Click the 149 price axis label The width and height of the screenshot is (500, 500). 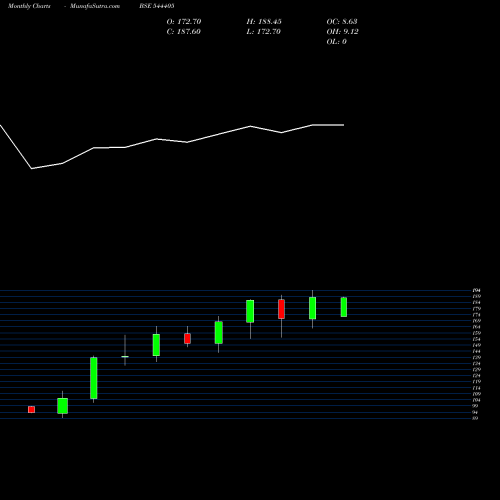477,345
